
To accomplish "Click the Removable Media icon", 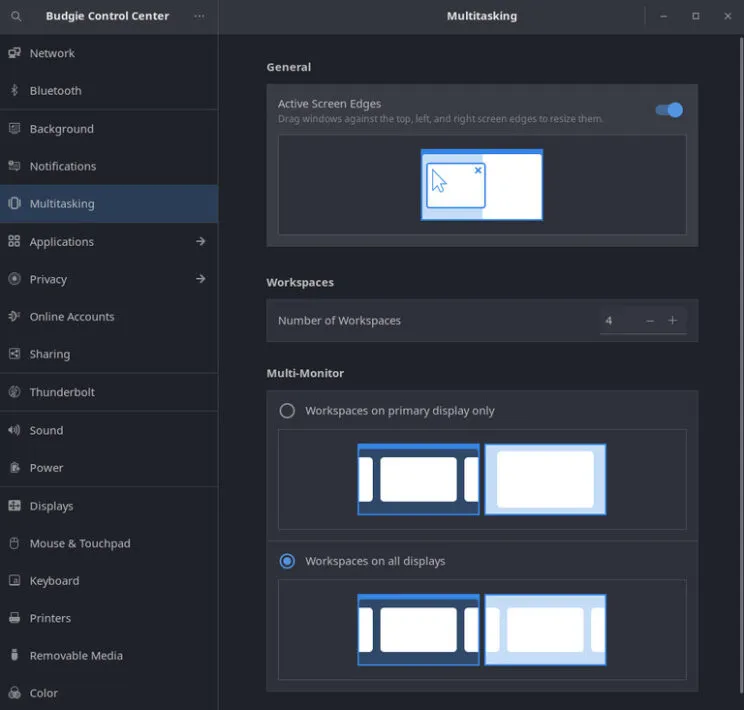I will pyautogui.click(x=14, y=655).
